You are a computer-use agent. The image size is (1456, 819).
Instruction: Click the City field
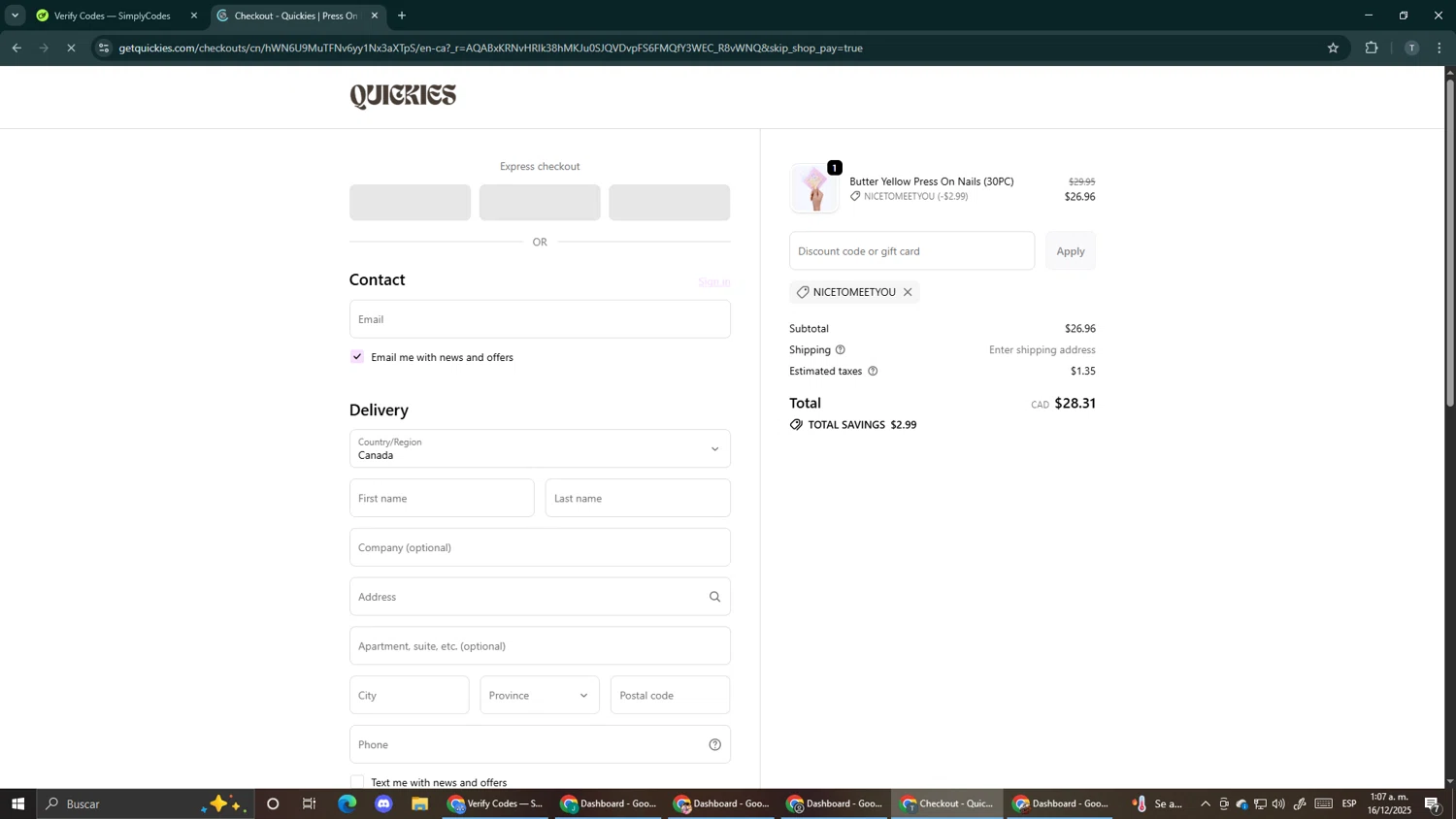point(409,695)
